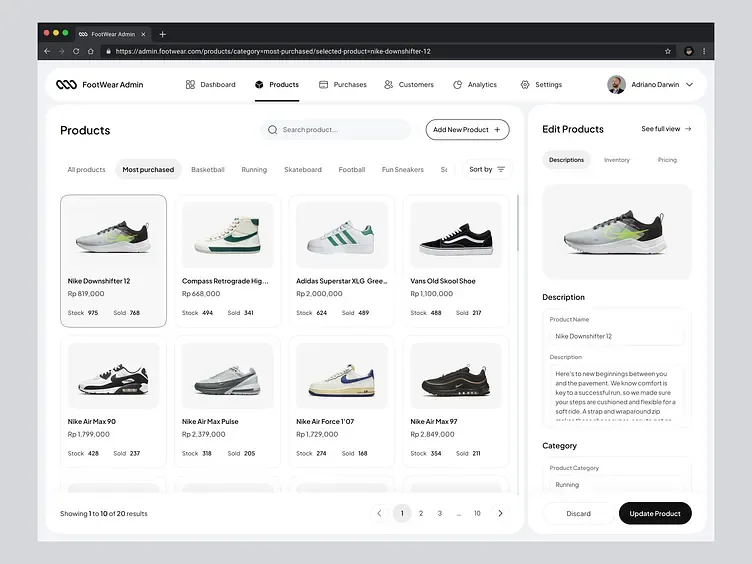Image resolution: width=752 pixels, height=564 pixels.
Task: Expand the Adriano Darwin account dropdown
Action: tap(690, 84)
